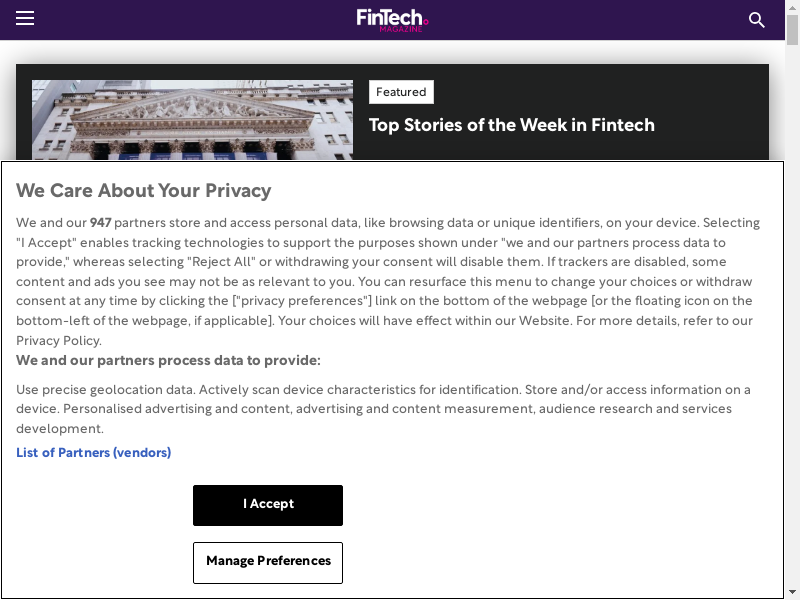Image resolution: width=800 pixels, height=600 pixels.
Task: Open Top Stories of the Week headline
Action: tap(512, 125)
